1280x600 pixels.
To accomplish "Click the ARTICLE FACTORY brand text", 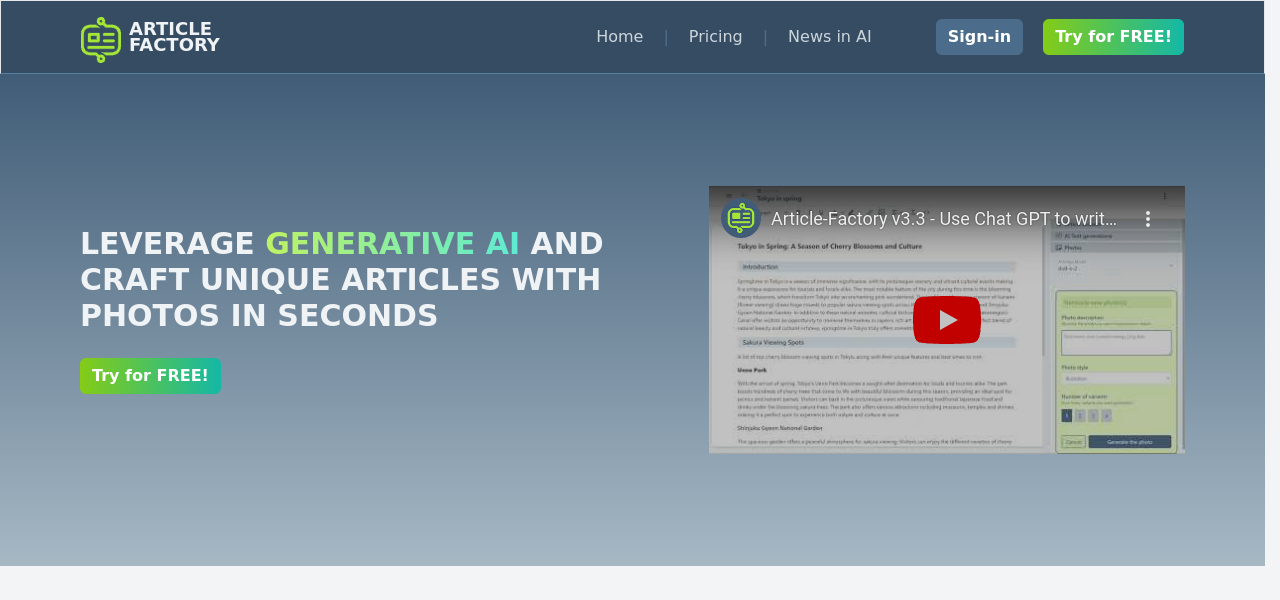I will [174, 37].
